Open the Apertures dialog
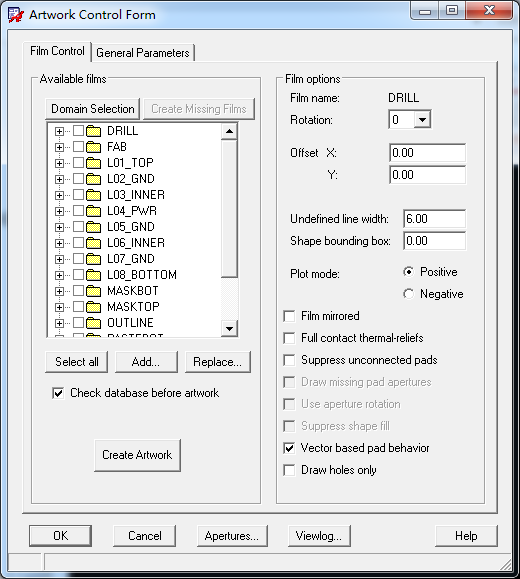This screenshot has height=579, width=520. (x=232, y=536)
